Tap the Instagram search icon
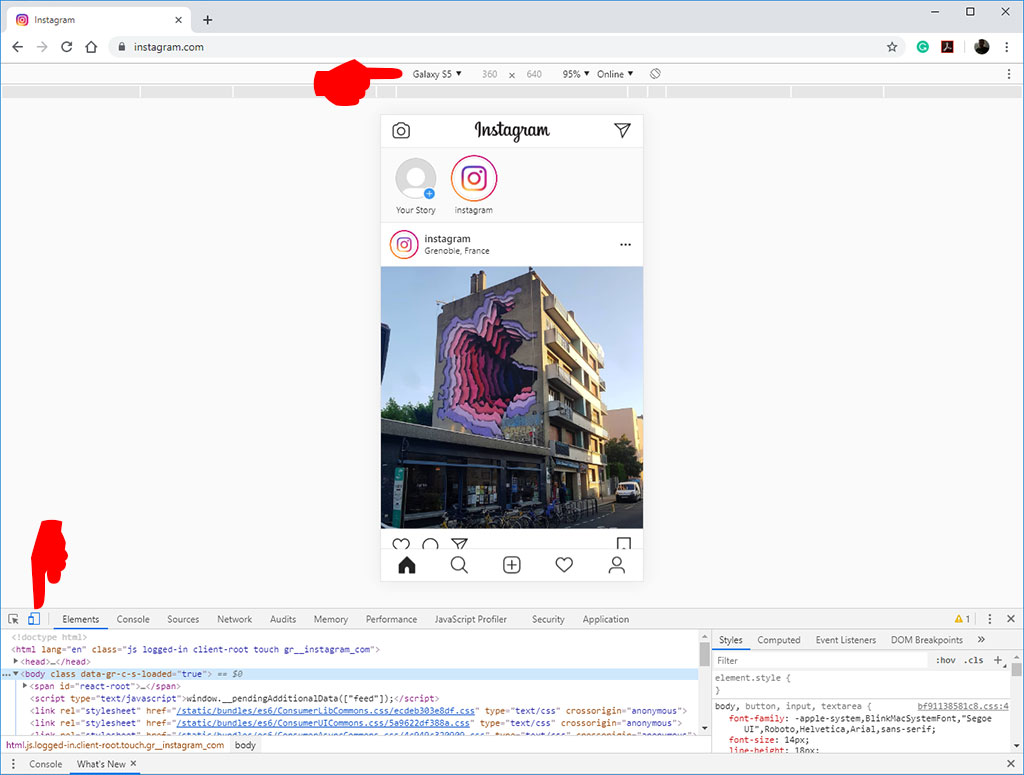 click(459, 565)
